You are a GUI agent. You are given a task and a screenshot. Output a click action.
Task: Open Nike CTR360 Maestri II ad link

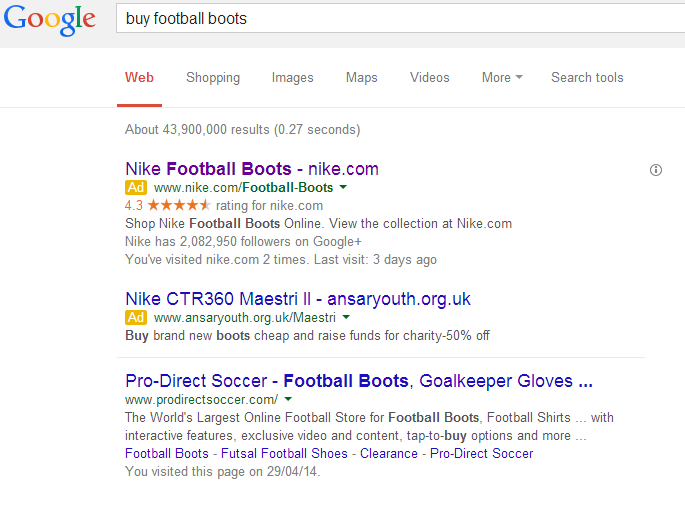298,299
